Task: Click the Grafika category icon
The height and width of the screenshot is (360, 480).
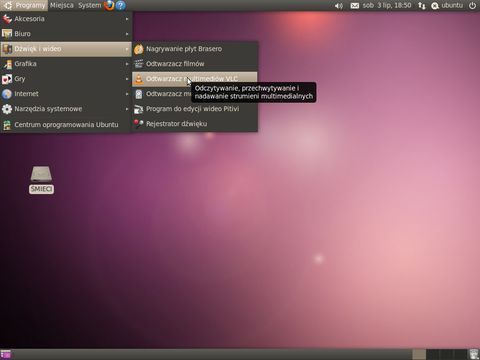Action: (x=7, y=64)
